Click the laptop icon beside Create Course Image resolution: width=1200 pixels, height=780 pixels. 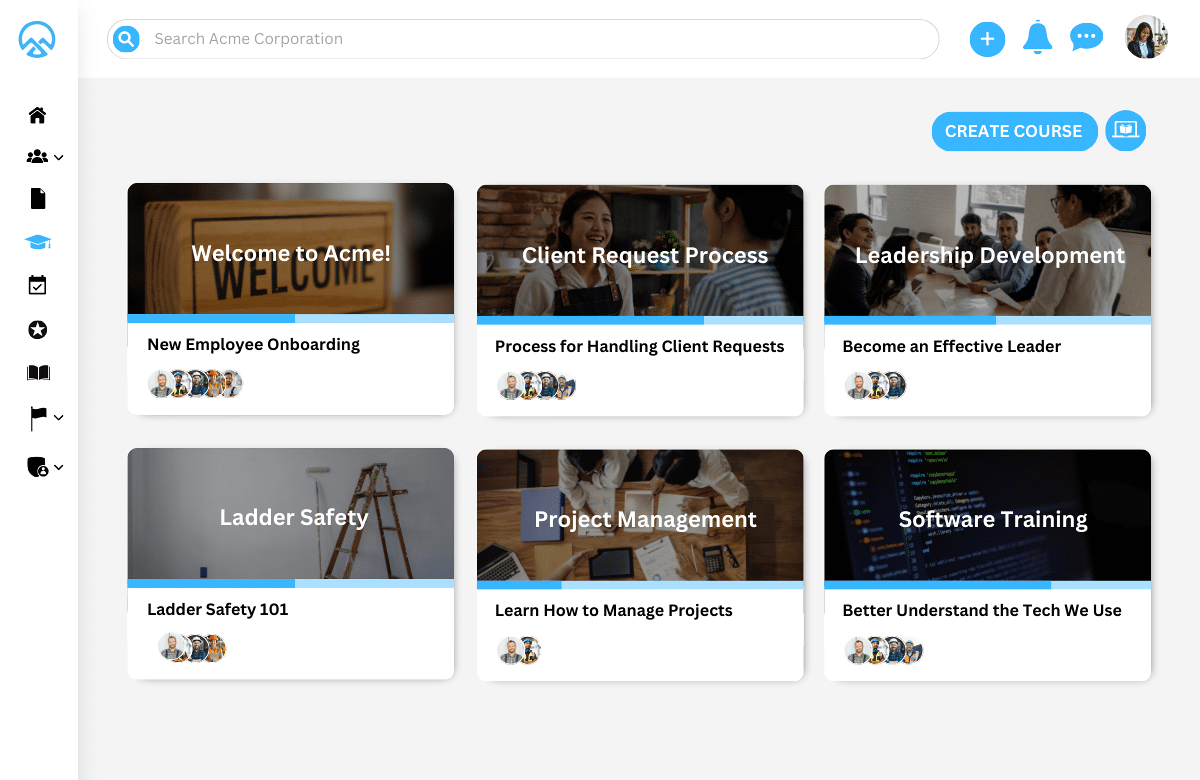pos(1125,131)
